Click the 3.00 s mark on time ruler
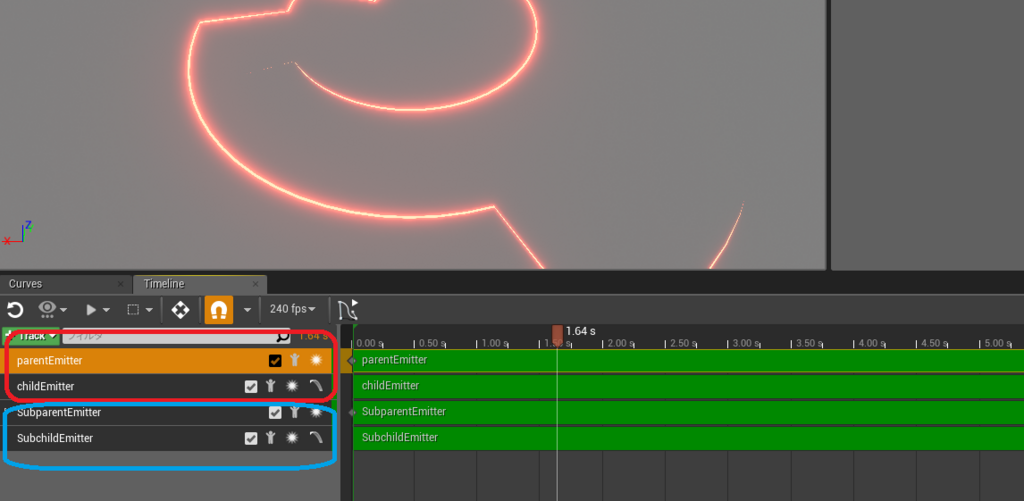This screenshot has height=501, width=1024. tap(745, 343)
